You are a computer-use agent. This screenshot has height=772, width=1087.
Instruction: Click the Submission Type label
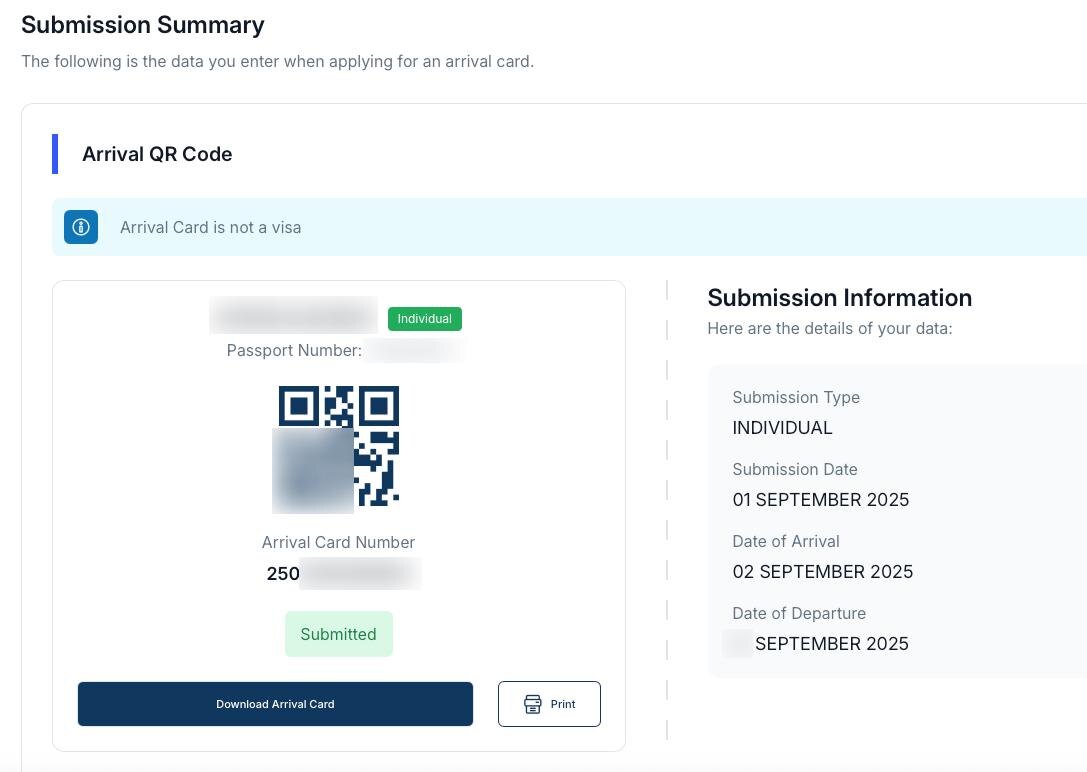[x=795, y=397]
